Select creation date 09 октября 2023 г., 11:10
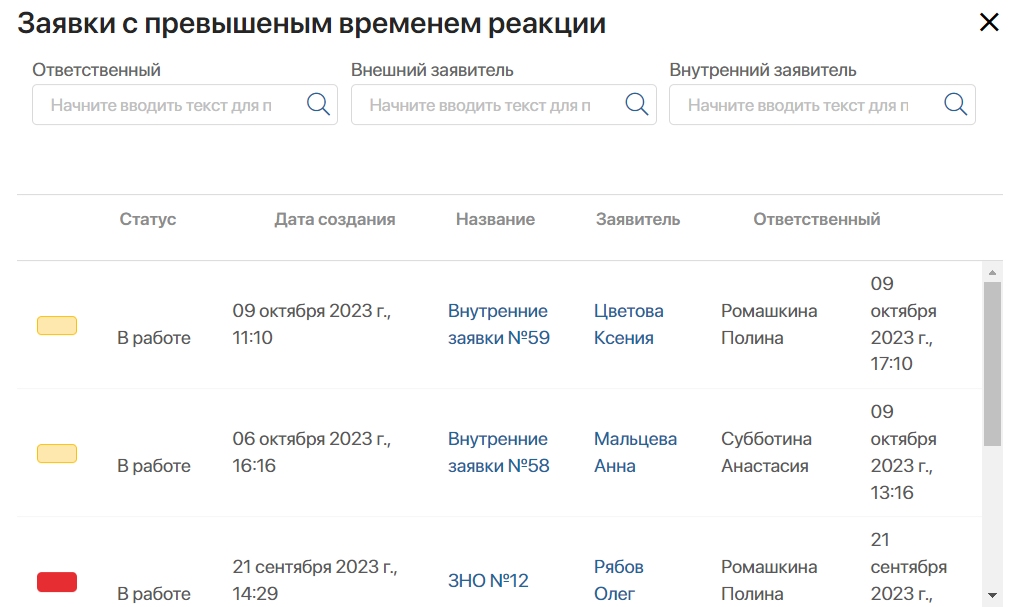The image size is (1013, 607). (x=311, y=324)
